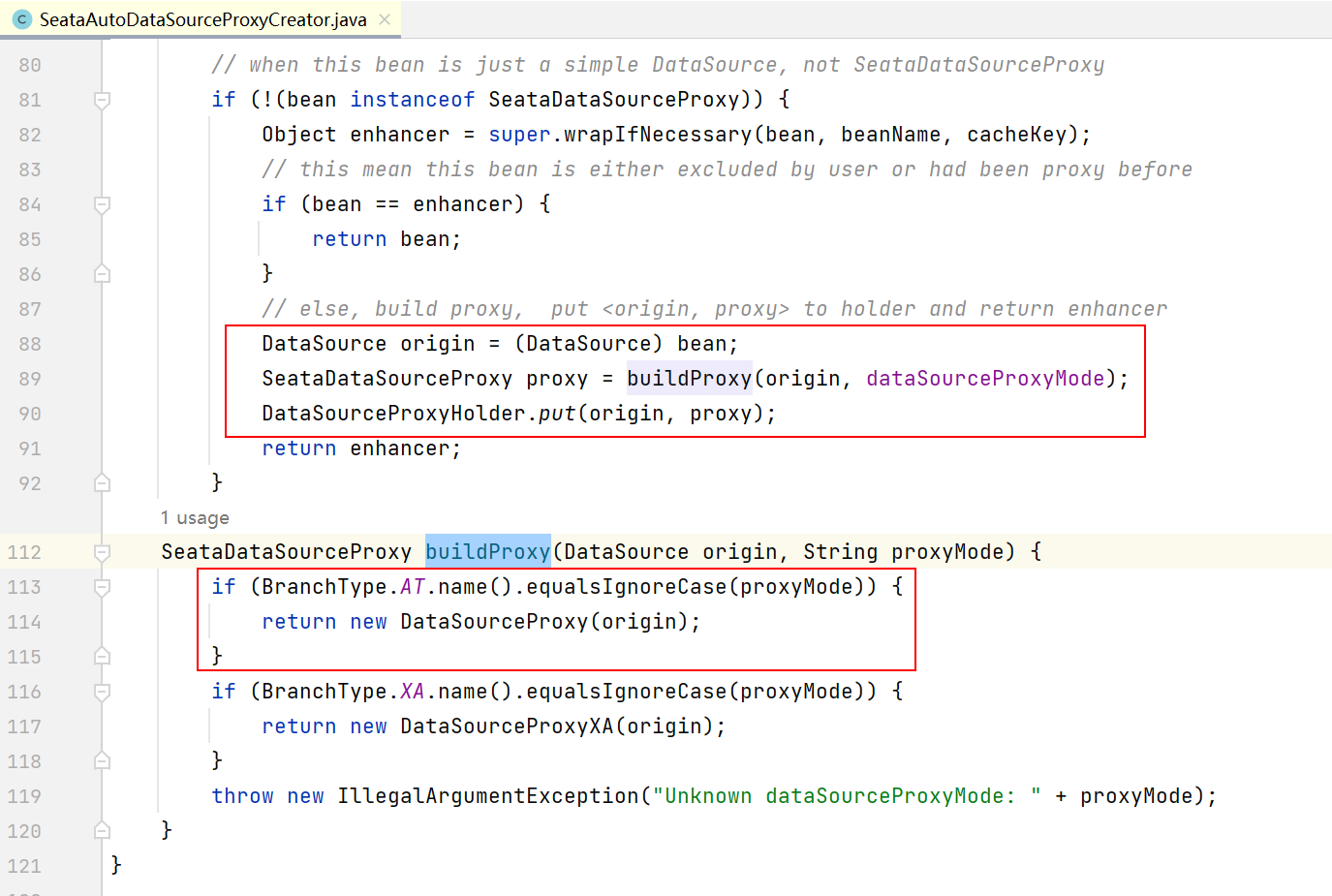Click the fold end marker at line 115
This screenshot has height=896, width=1332.
click(102, 657)
